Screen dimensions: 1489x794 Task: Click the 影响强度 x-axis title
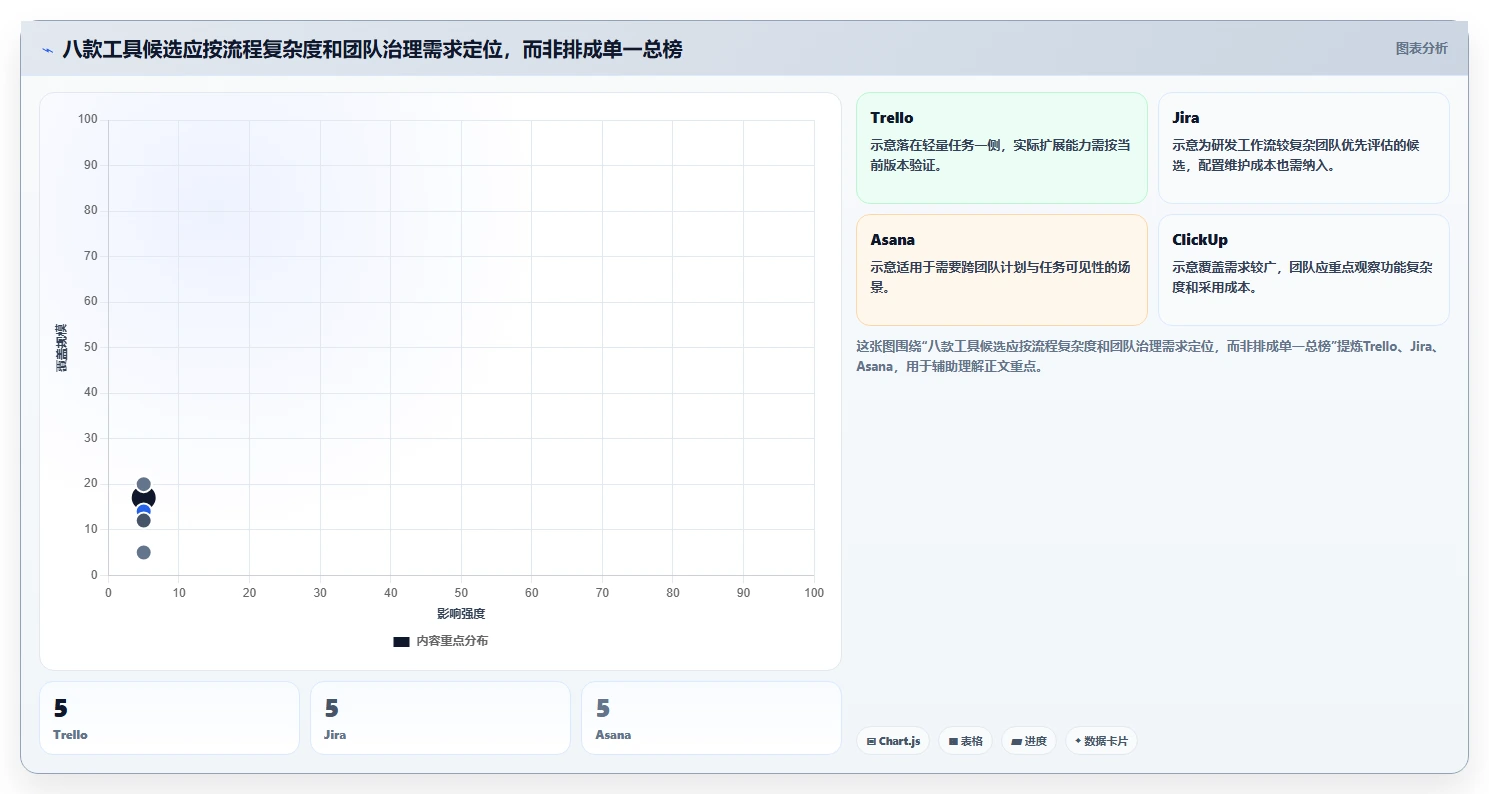[461, 613]
